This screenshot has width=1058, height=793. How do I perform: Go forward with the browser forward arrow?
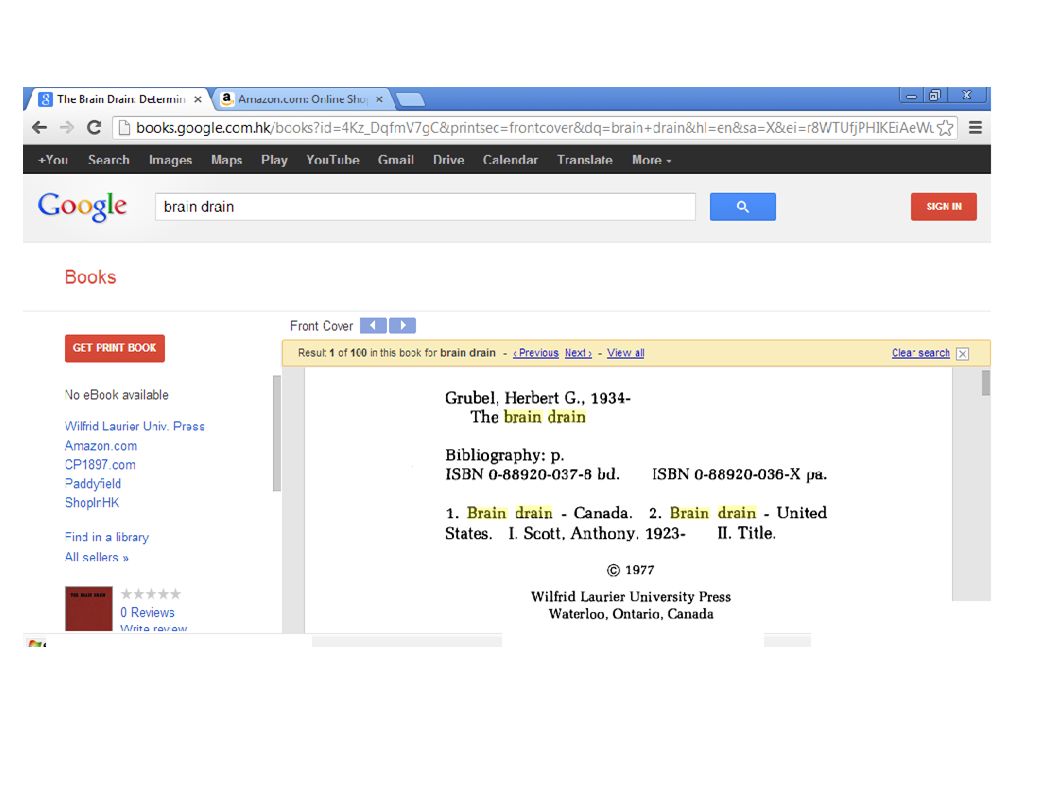point(67,128)
